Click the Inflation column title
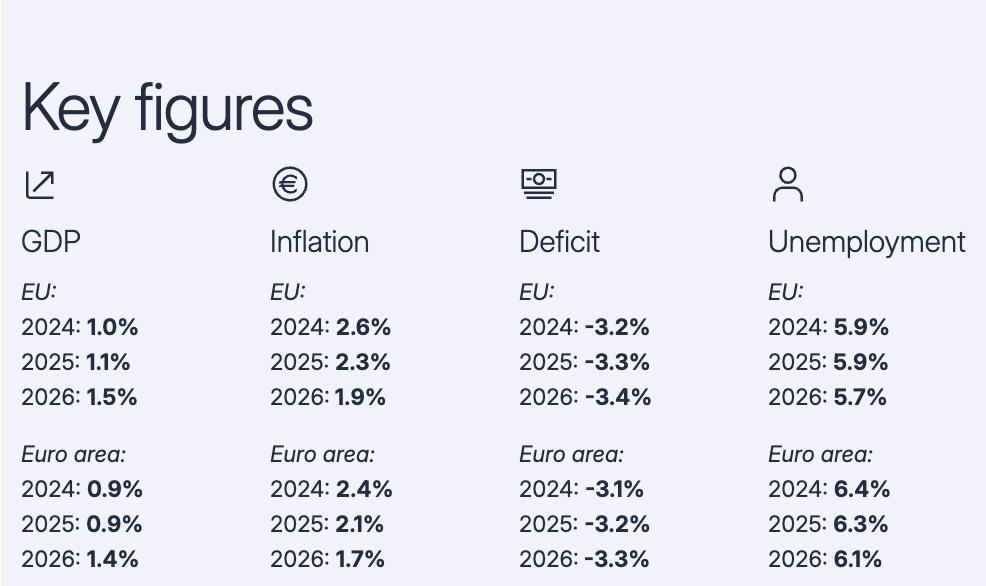This screenshot has width=986, height=586. click(319, 242)
